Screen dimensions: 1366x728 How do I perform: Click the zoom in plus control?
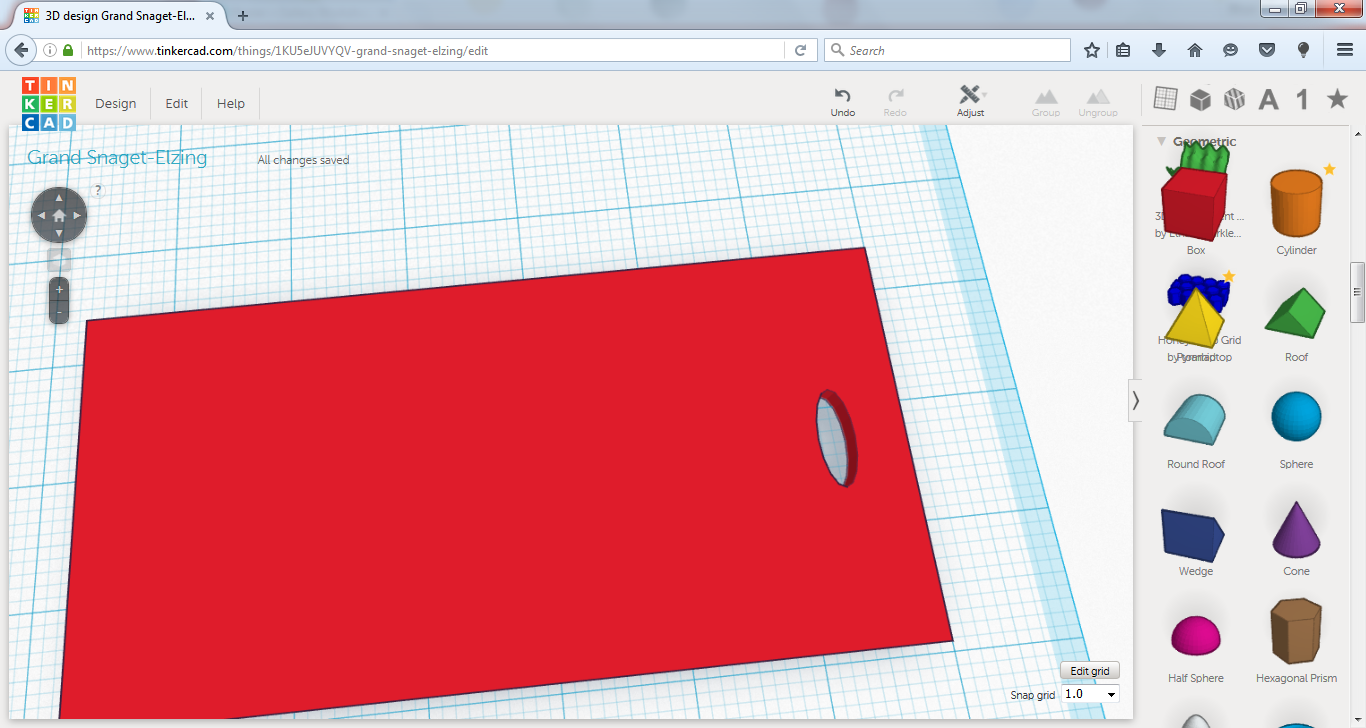pos(58,288)
